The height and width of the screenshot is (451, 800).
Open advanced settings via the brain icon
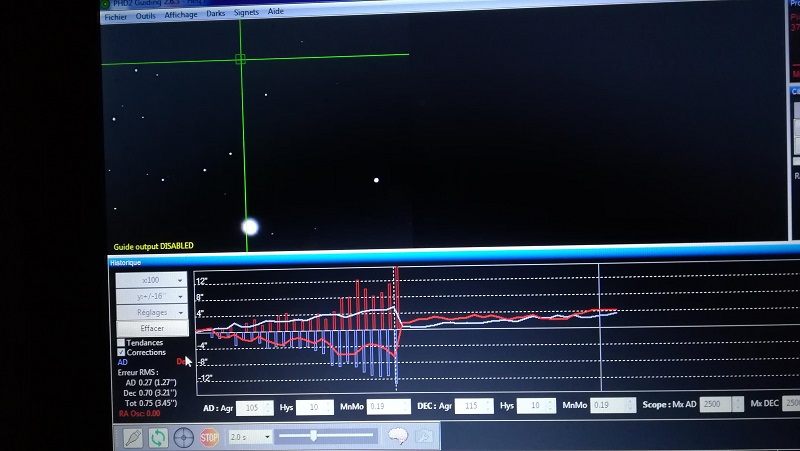point(398,436)
